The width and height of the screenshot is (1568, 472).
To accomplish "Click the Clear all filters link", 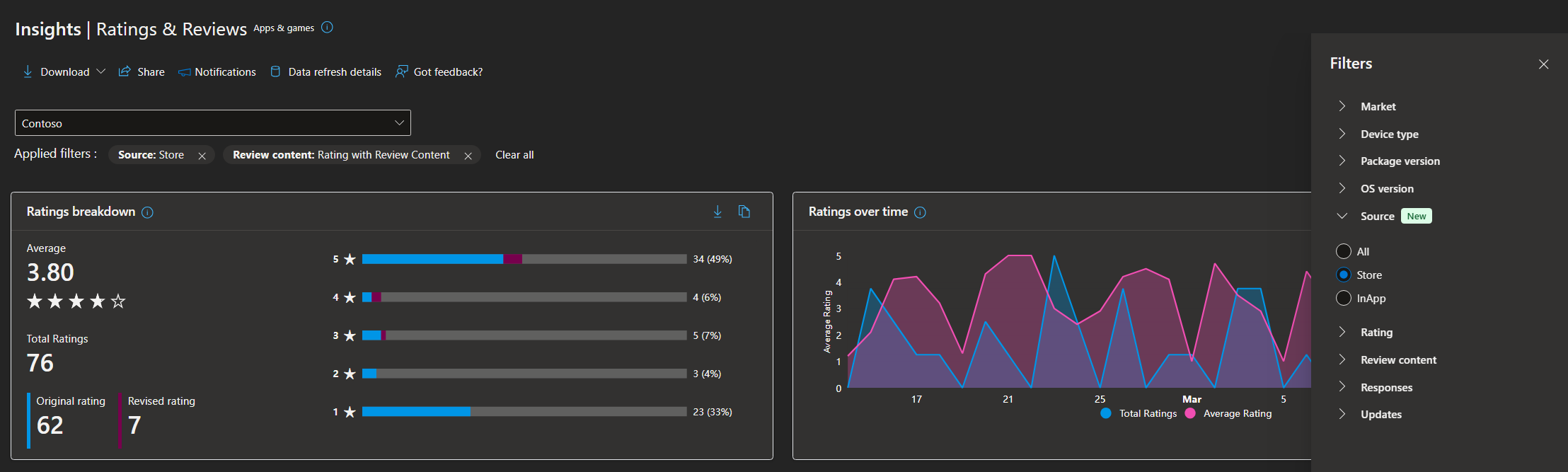I will [514, 155].
